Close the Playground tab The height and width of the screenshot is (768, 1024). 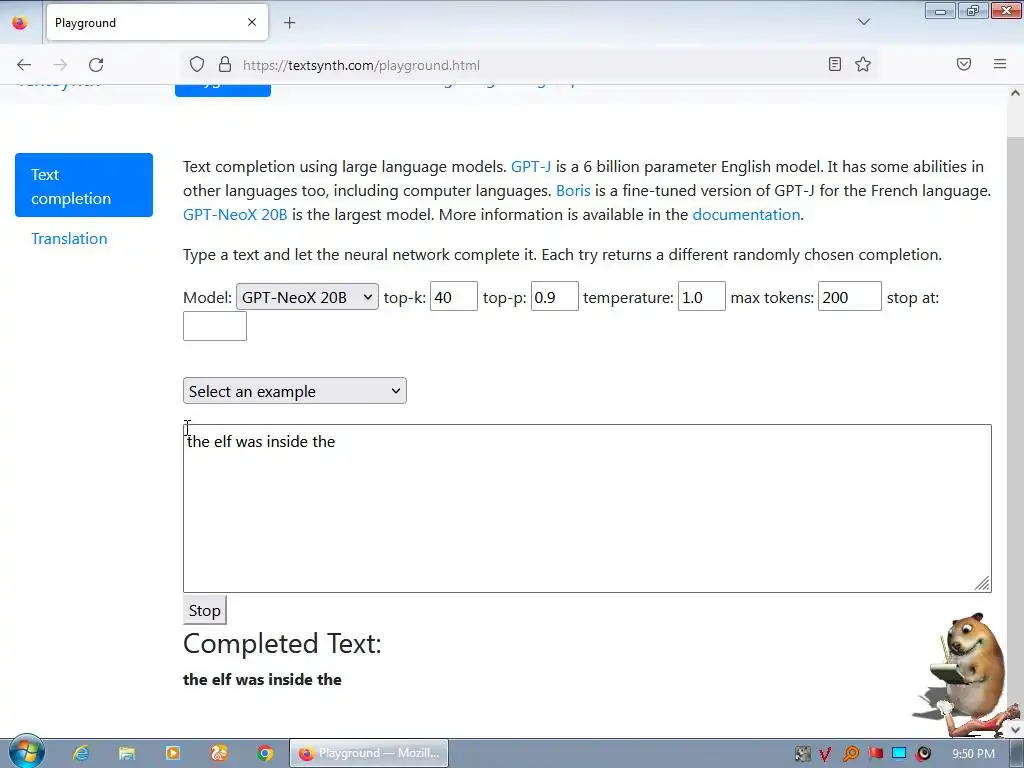[252, 22]
